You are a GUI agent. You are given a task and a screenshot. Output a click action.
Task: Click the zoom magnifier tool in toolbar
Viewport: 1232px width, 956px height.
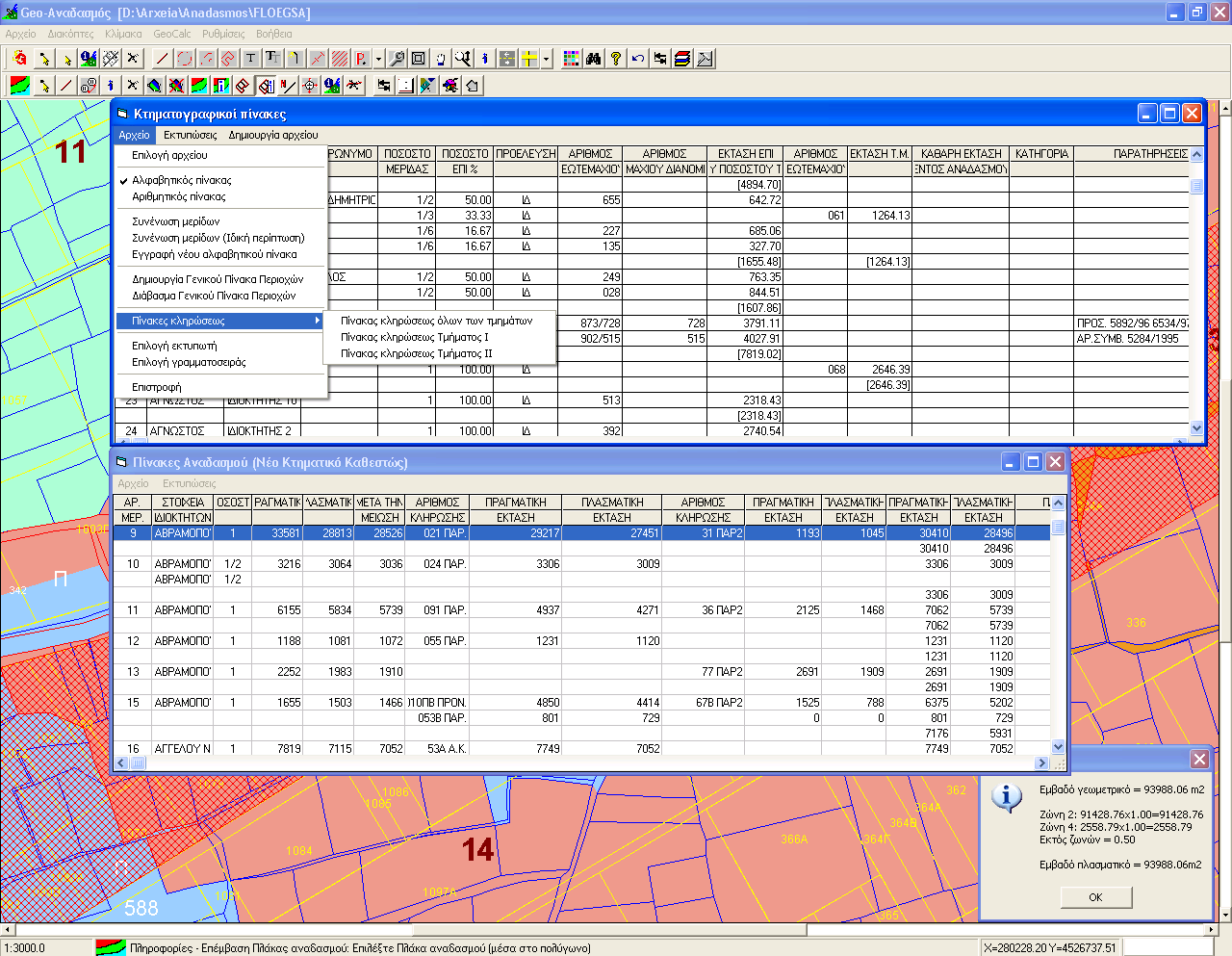click(x=397, y=59)
